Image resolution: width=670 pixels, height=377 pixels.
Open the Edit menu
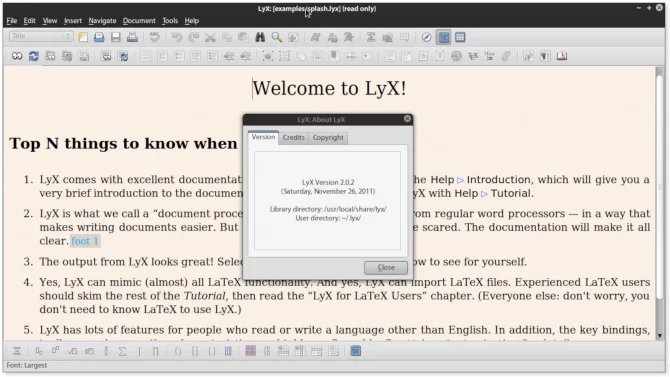(29, 21)
